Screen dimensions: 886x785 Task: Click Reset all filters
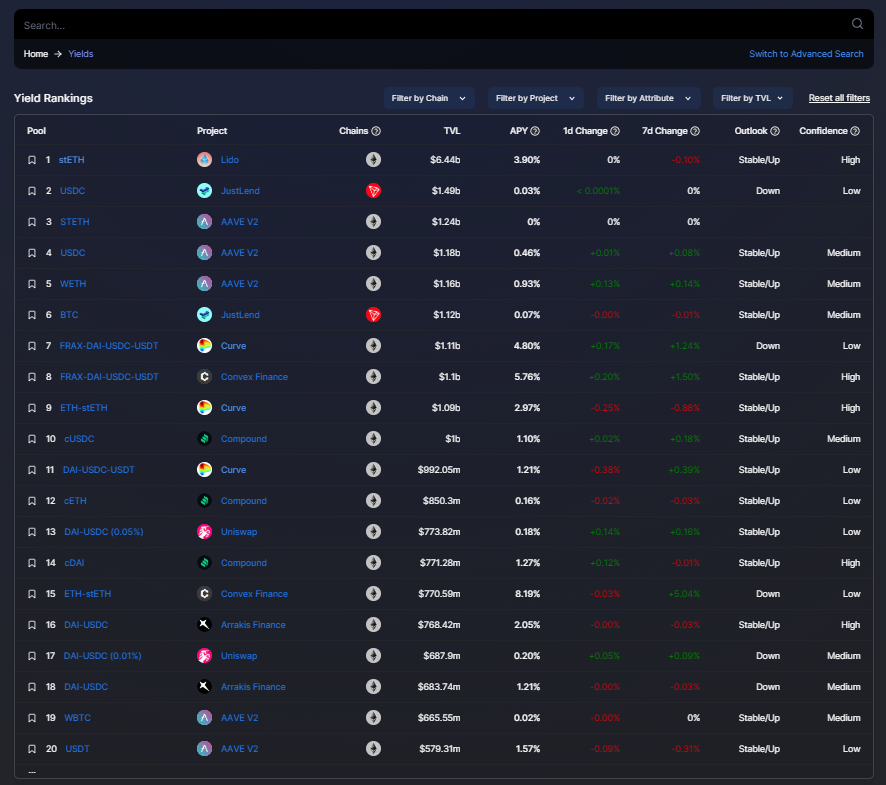(839, 98)
